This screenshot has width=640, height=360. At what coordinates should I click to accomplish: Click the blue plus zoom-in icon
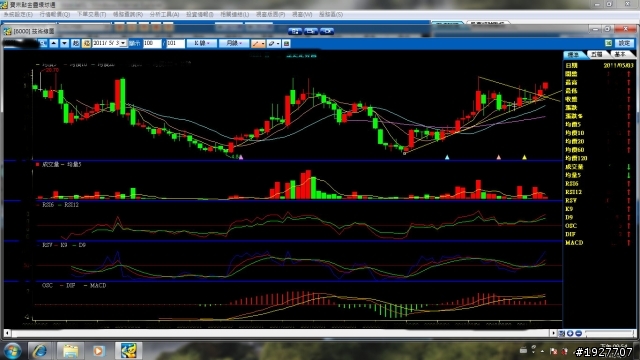[570, 333]
